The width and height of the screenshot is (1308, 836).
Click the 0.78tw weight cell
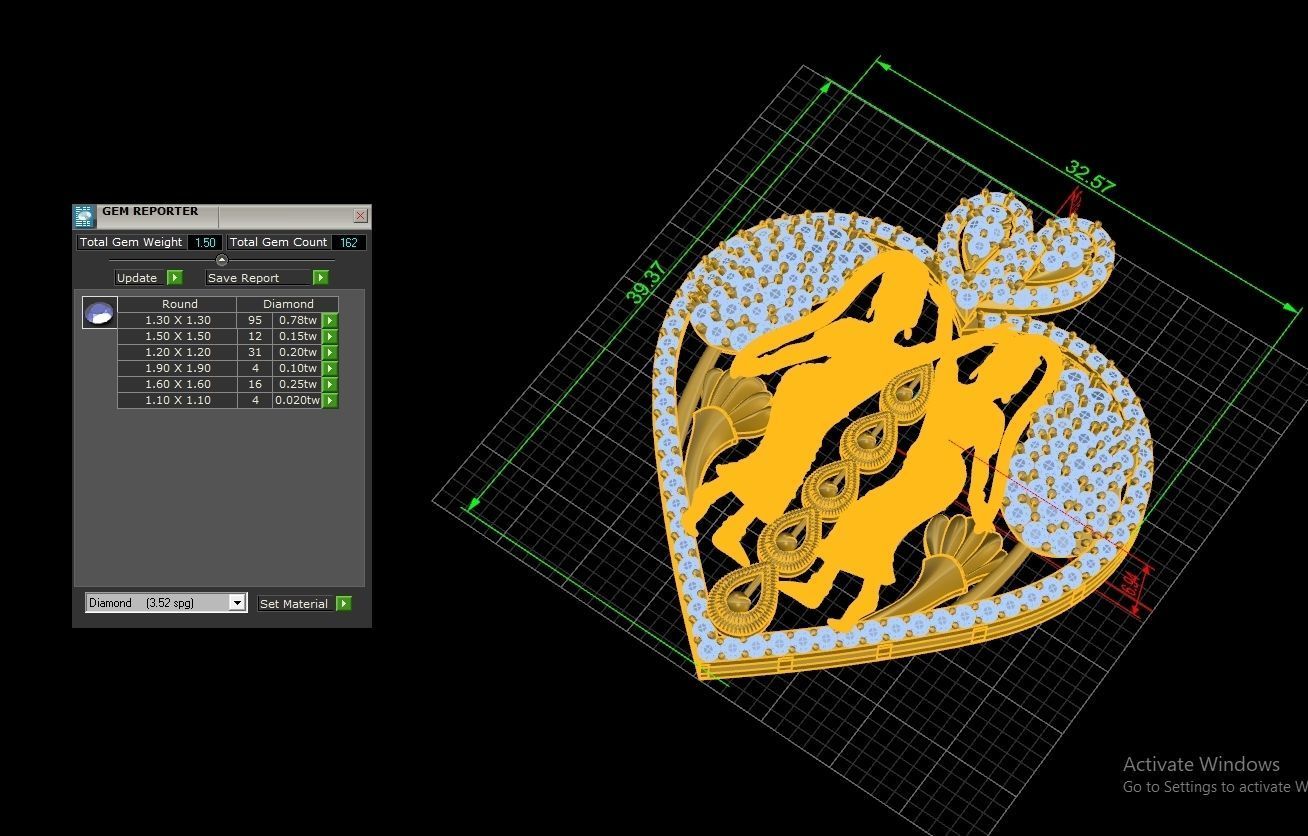[x=297, y=321]
